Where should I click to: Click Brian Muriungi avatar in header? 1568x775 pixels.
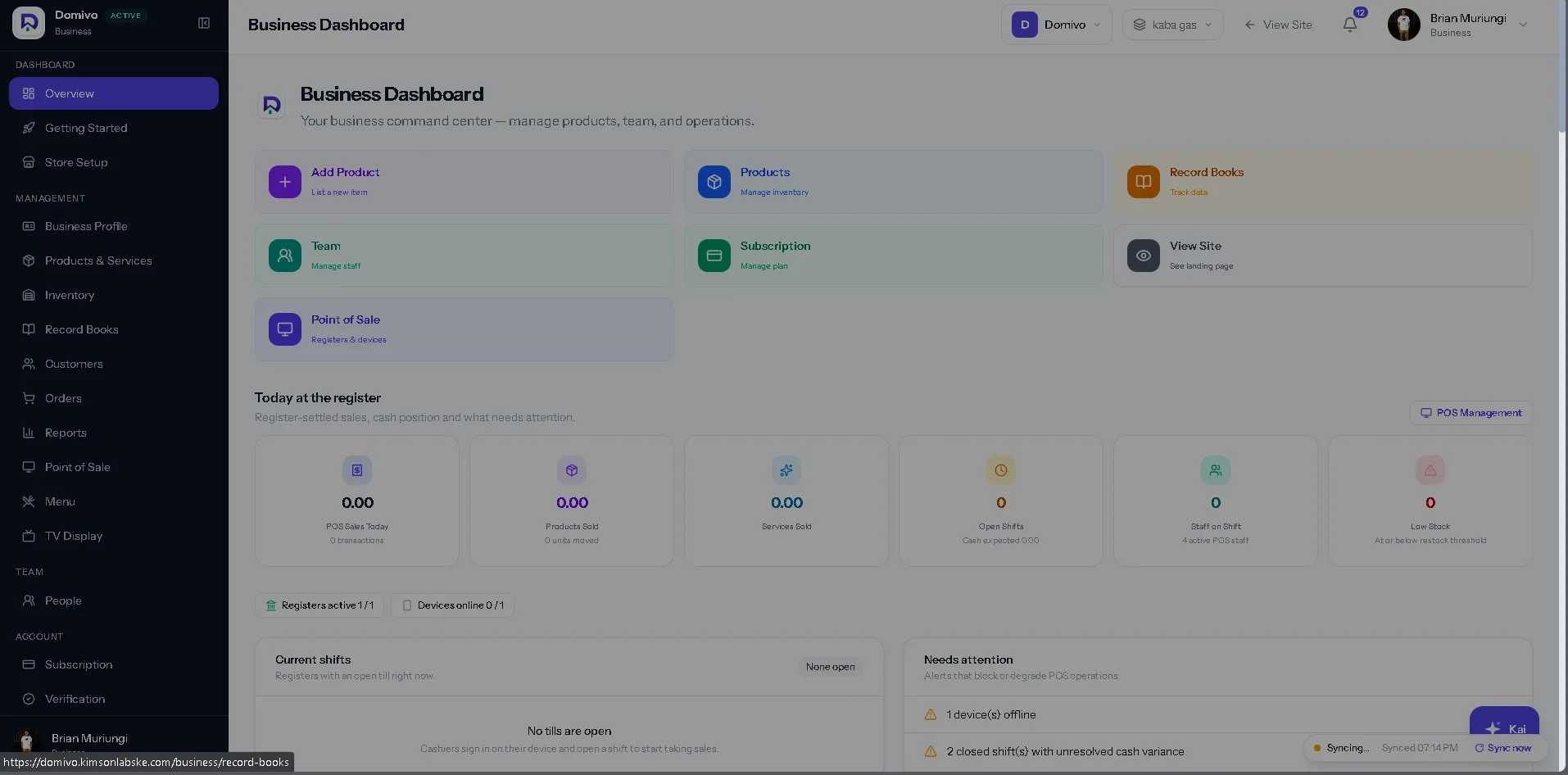(x=1404, y=25)
